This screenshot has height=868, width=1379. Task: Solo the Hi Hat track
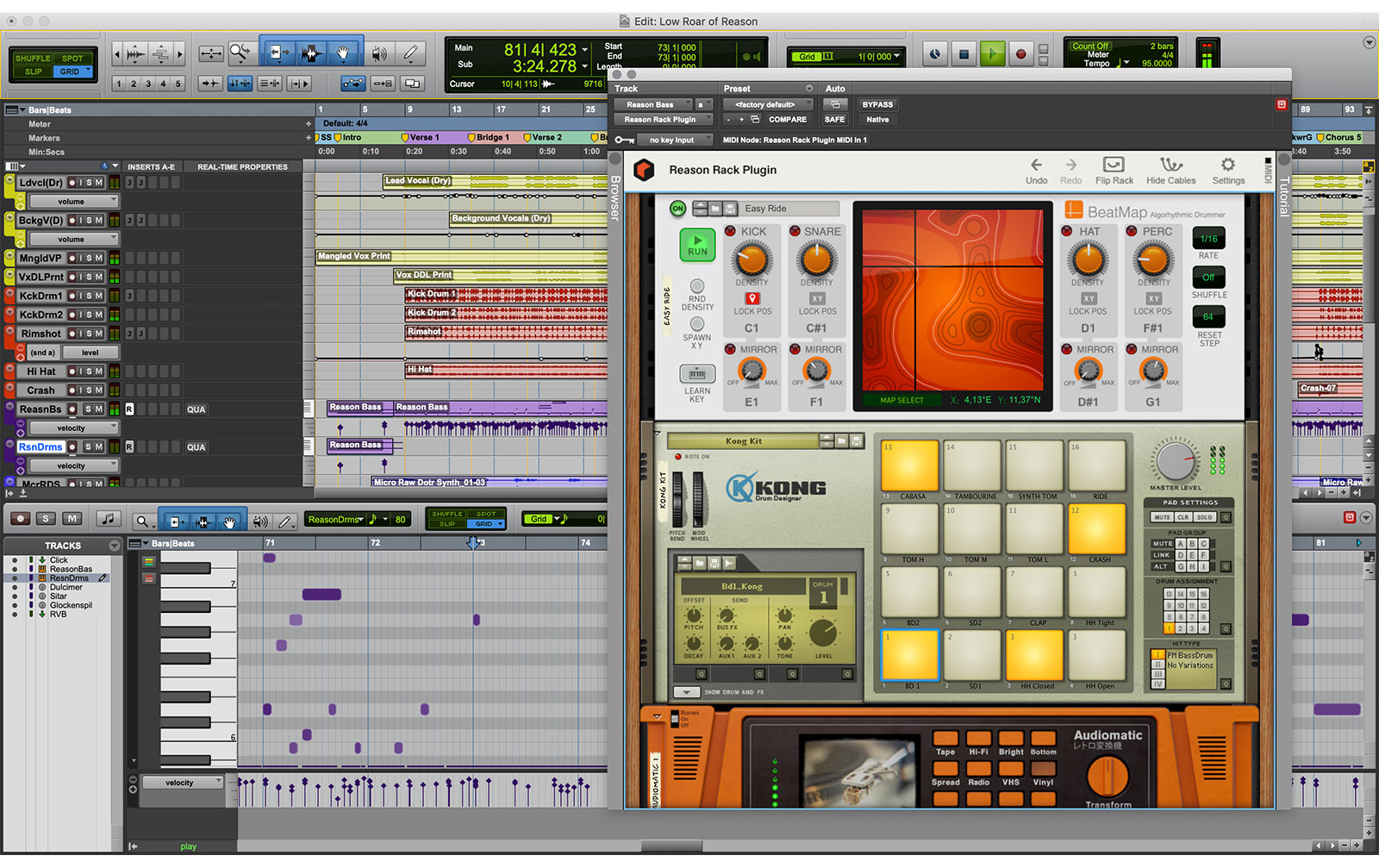coord(88,372)
